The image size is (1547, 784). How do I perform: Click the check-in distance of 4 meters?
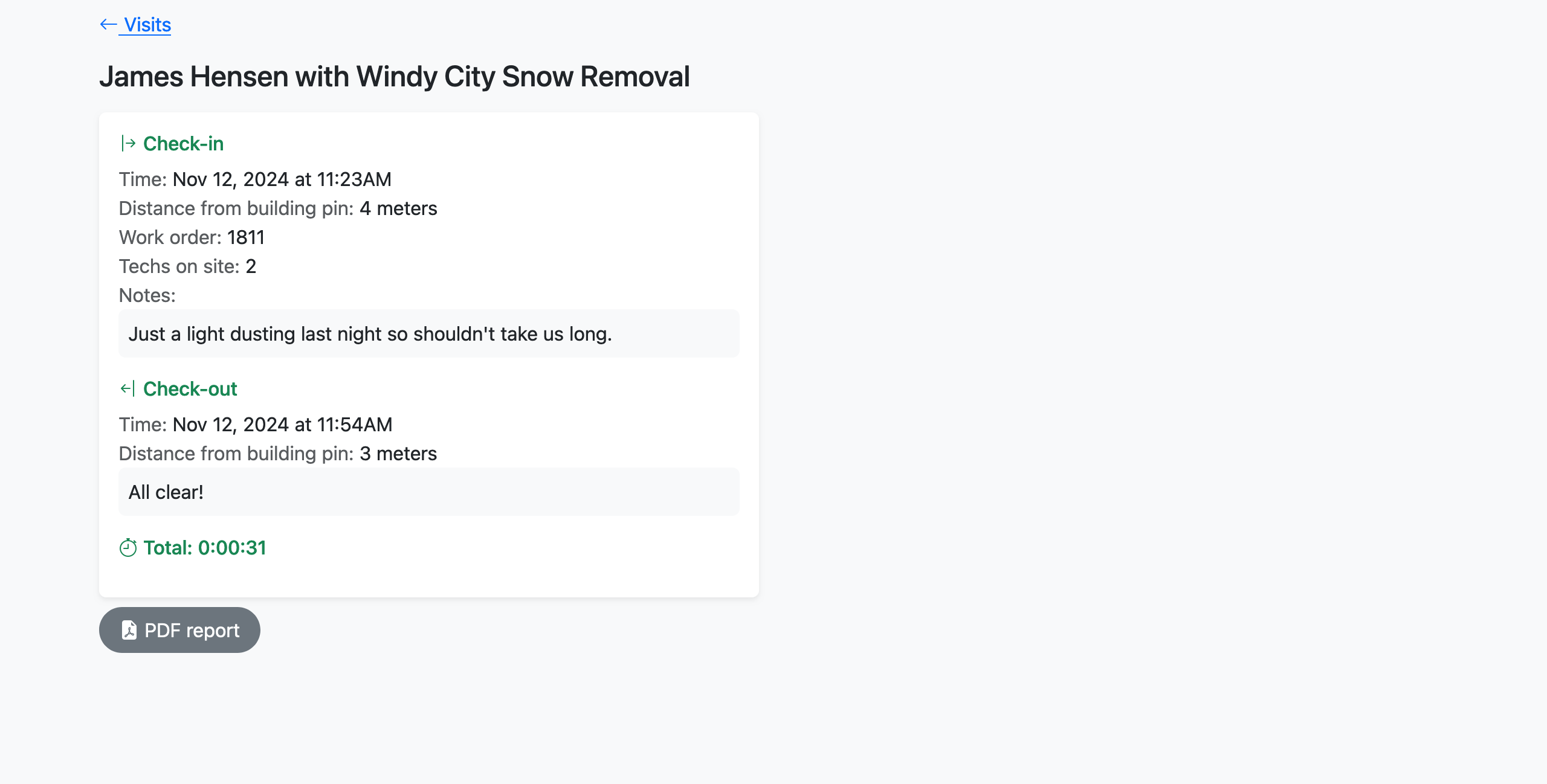click(x=398, y=208)
